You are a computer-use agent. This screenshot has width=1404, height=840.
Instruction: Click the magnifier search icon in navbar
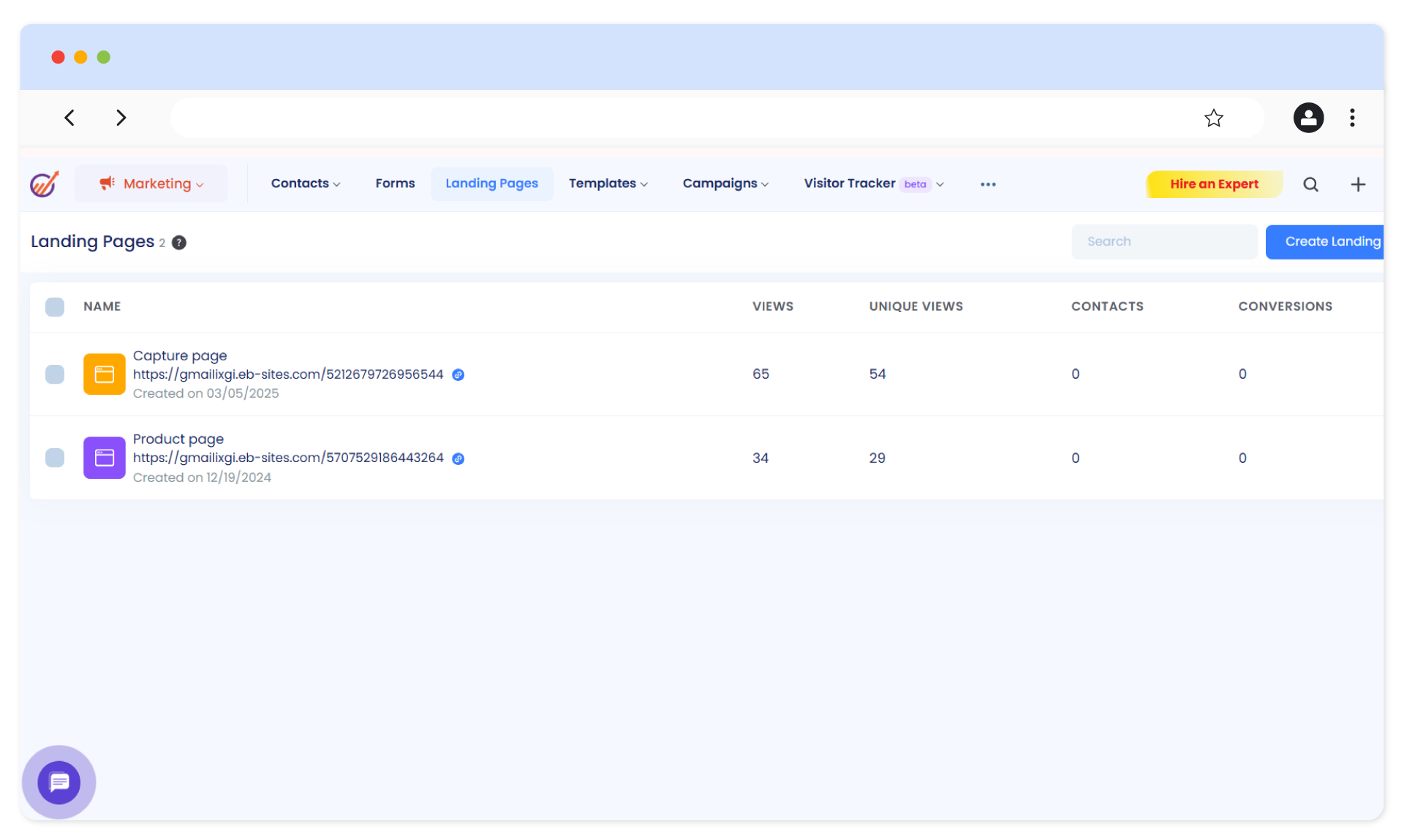point(1310,184)
